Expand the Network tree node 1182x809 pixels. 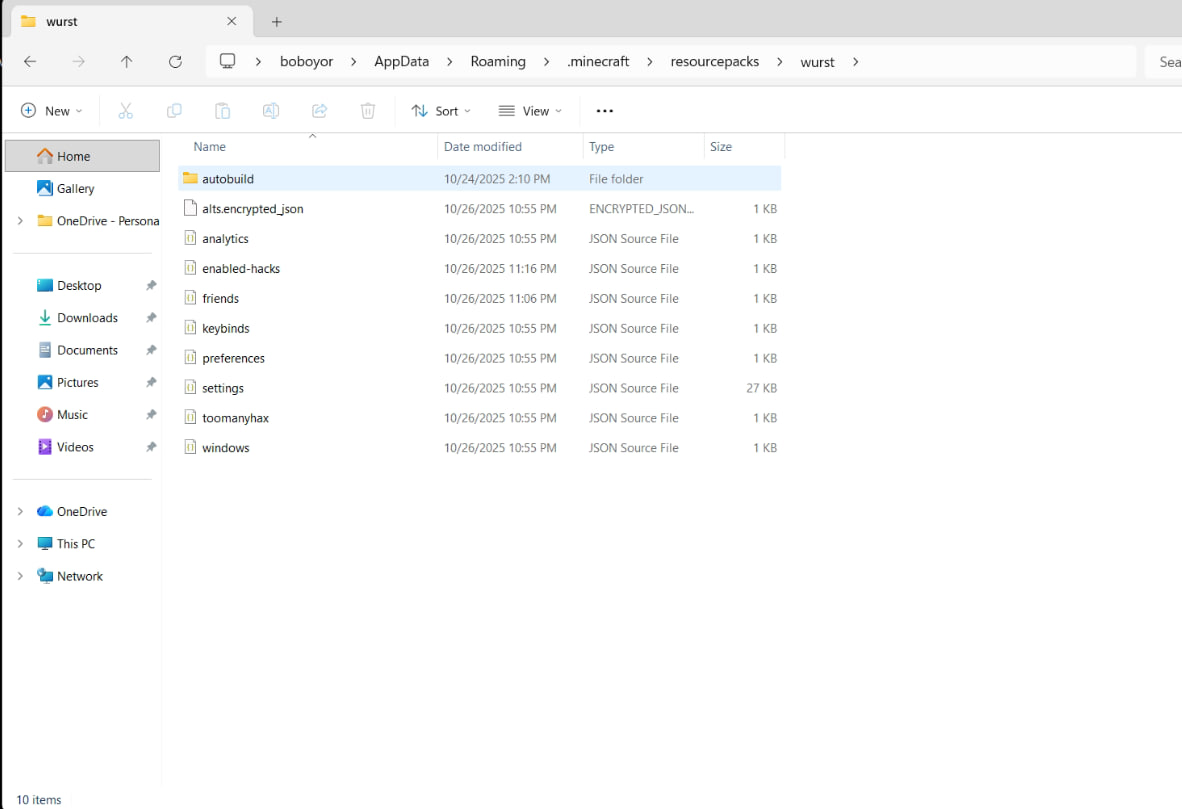[20, 576]
